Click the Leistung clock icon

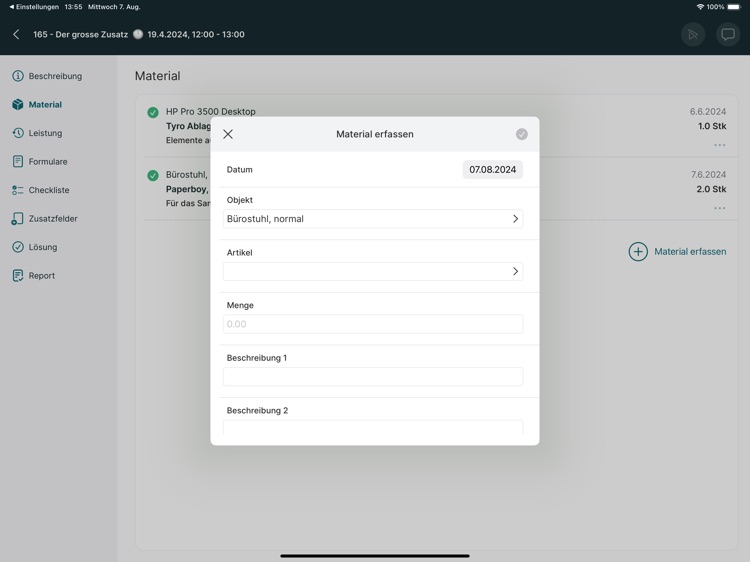click(x=18, y=133)
